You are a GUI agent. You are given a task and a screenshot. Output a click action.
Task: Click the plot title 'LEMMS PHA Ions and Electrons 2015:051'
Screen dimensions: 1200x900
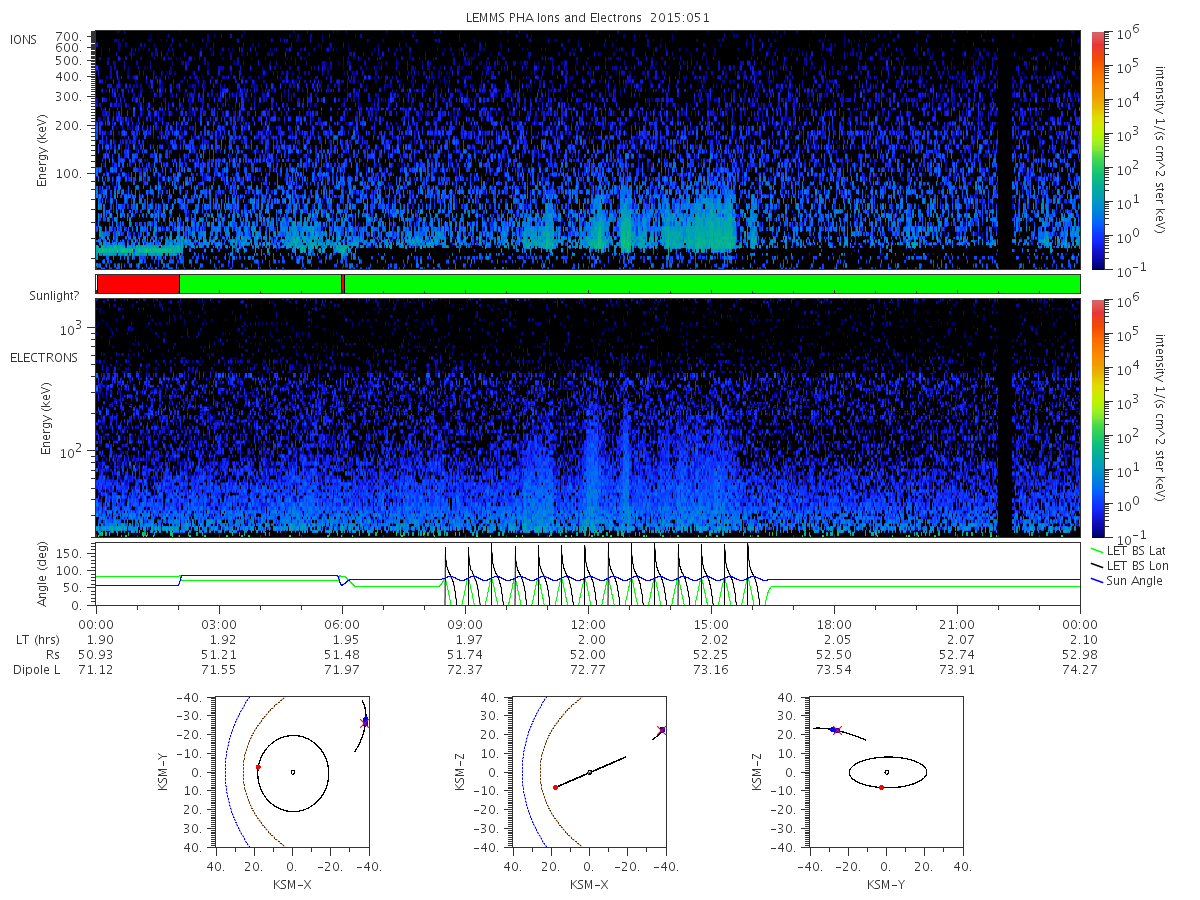[x=588, y=18]
